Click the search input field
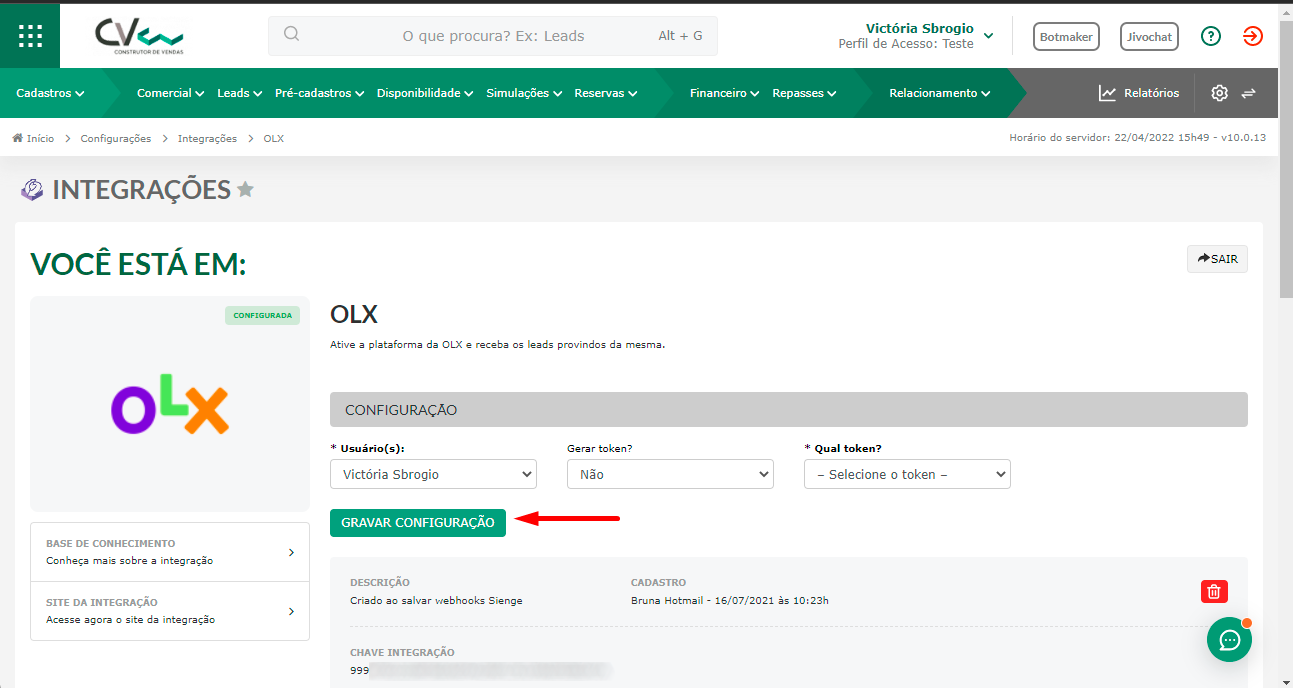This screenshot has height=688, width=1293. (x=493, y=36)
